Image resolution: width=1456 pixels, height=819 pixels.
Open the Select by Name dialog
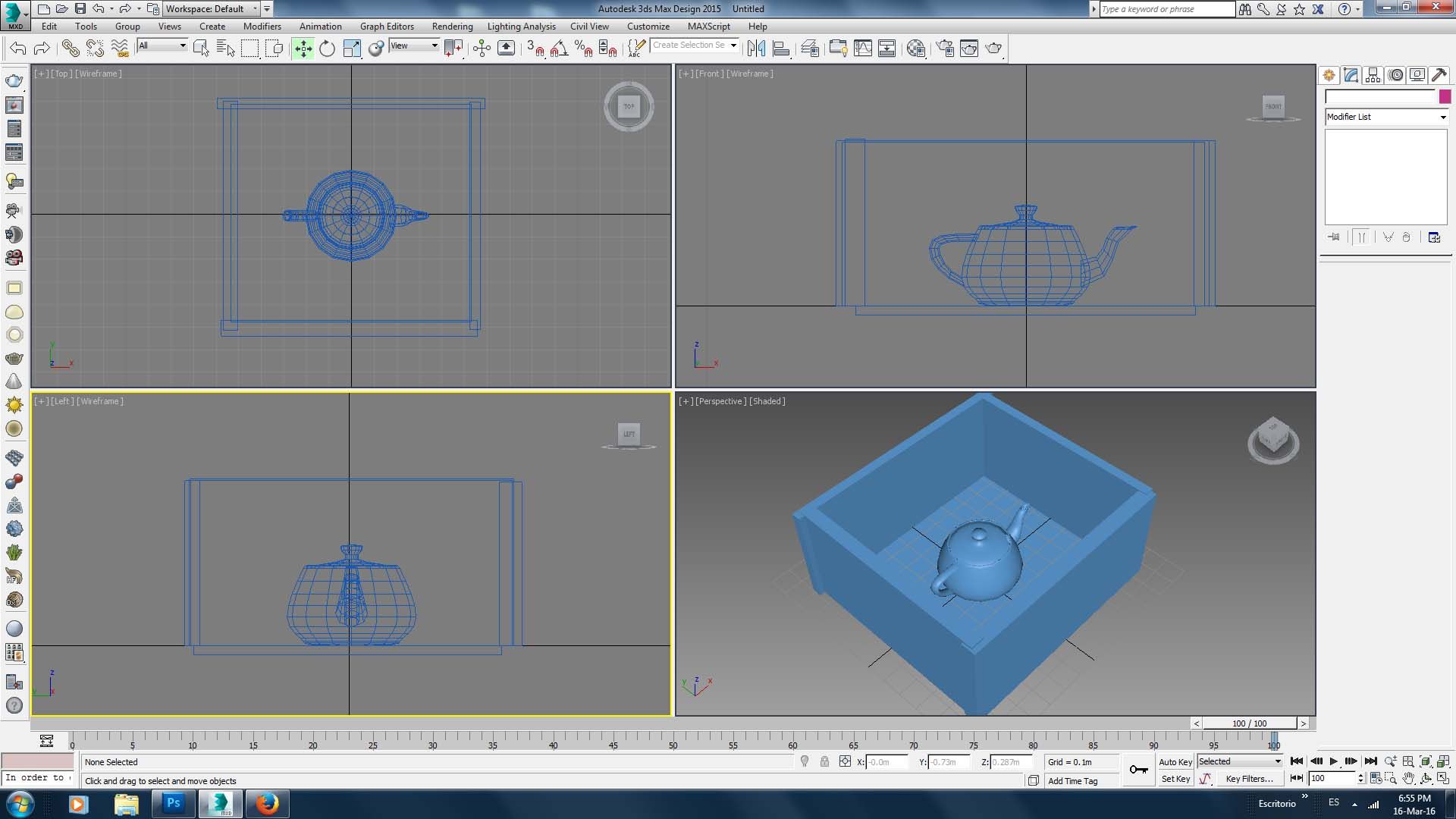225,49
